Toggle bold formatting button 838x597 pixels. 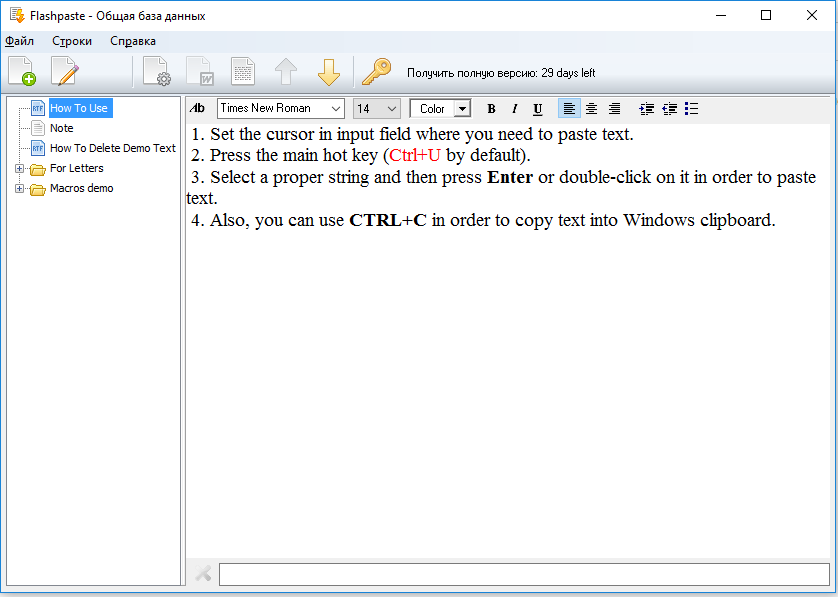click(x=491, y=109)
